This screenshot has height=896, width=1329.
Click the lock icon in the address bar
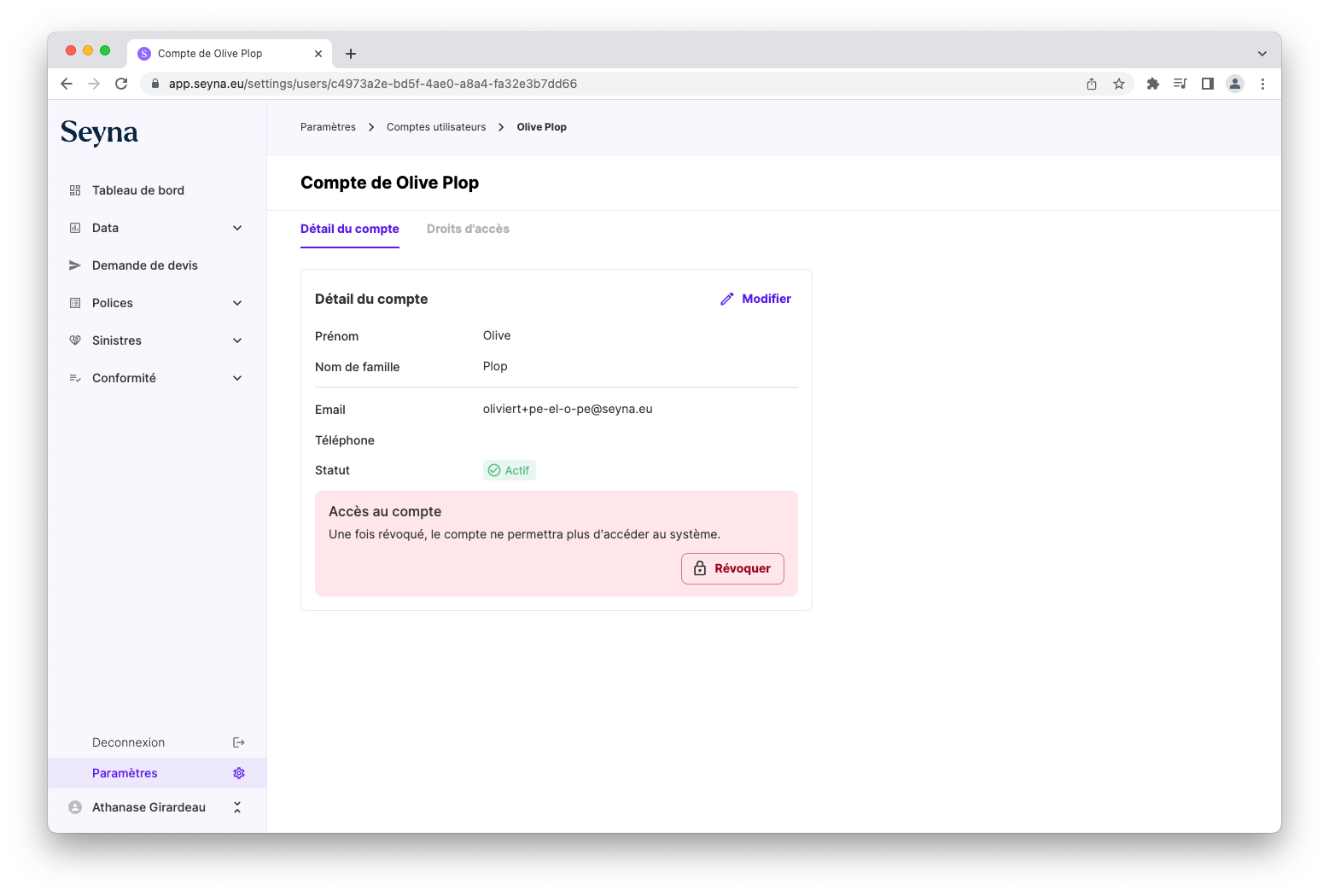tap(155, 84)
